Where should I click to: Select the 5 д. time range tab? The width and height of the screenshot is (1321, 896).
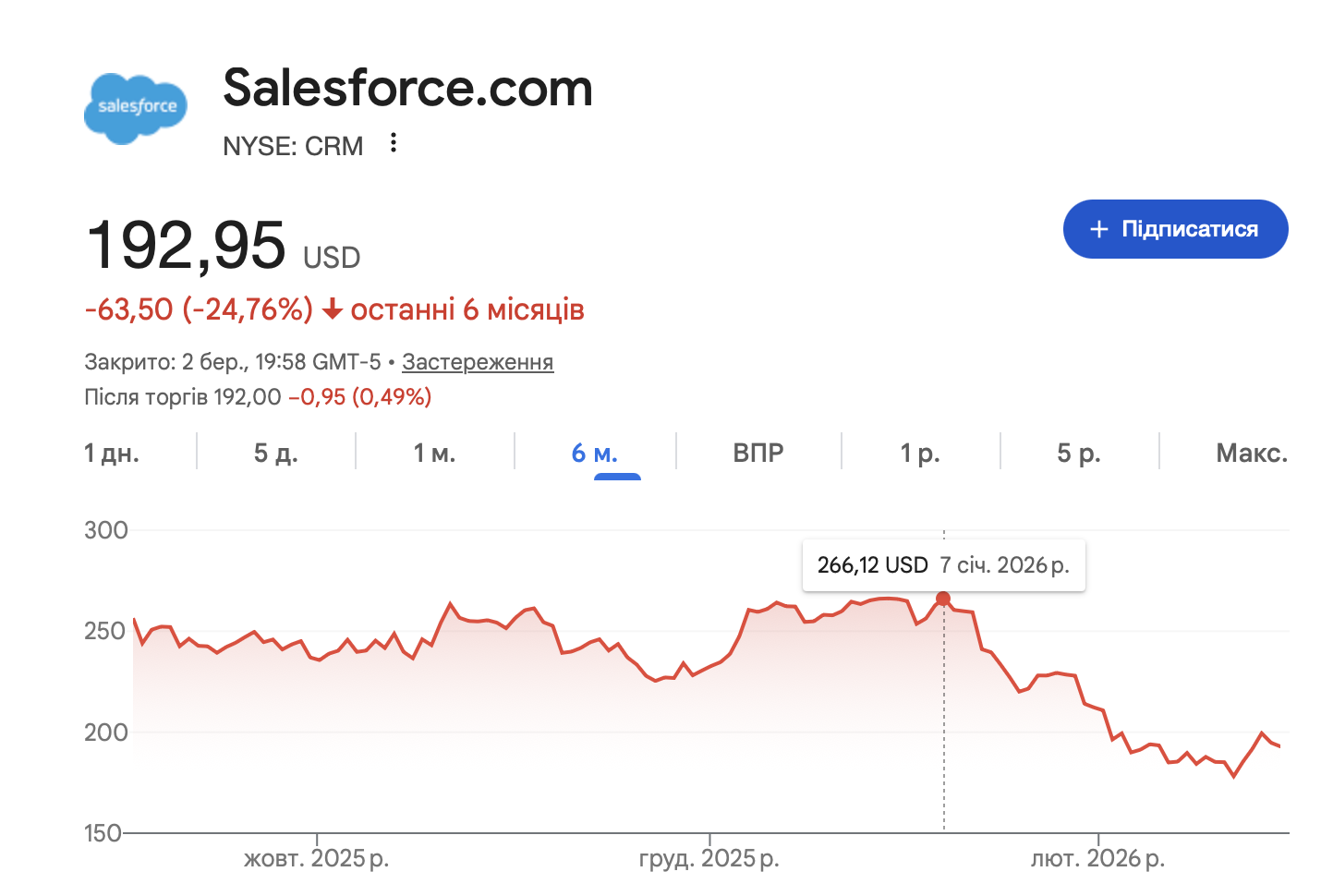pos(275,453)
